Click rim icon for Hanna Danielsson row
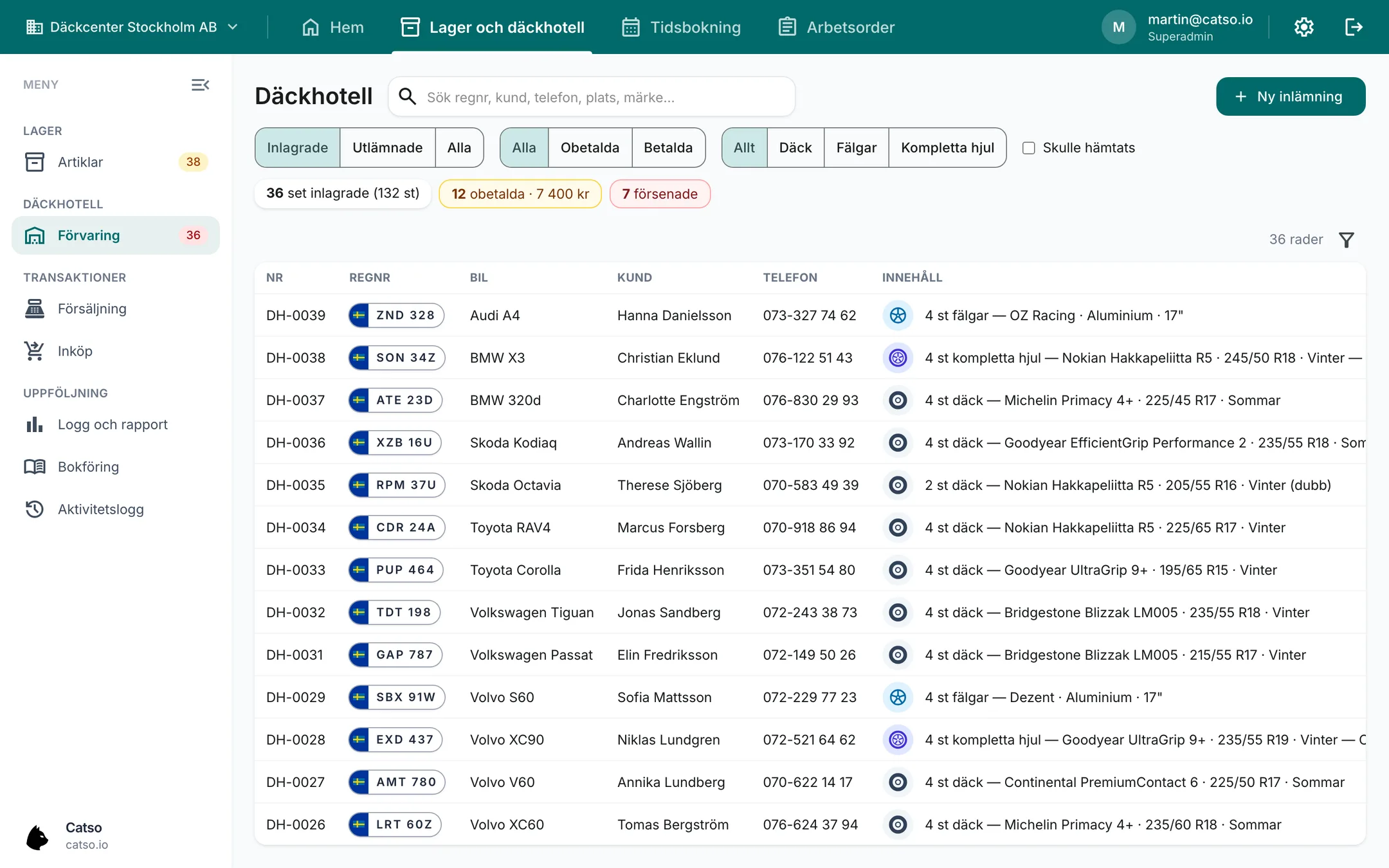The width and height of the screenshot is (1389, 868). pyautogui.click(x=898, y=315)
